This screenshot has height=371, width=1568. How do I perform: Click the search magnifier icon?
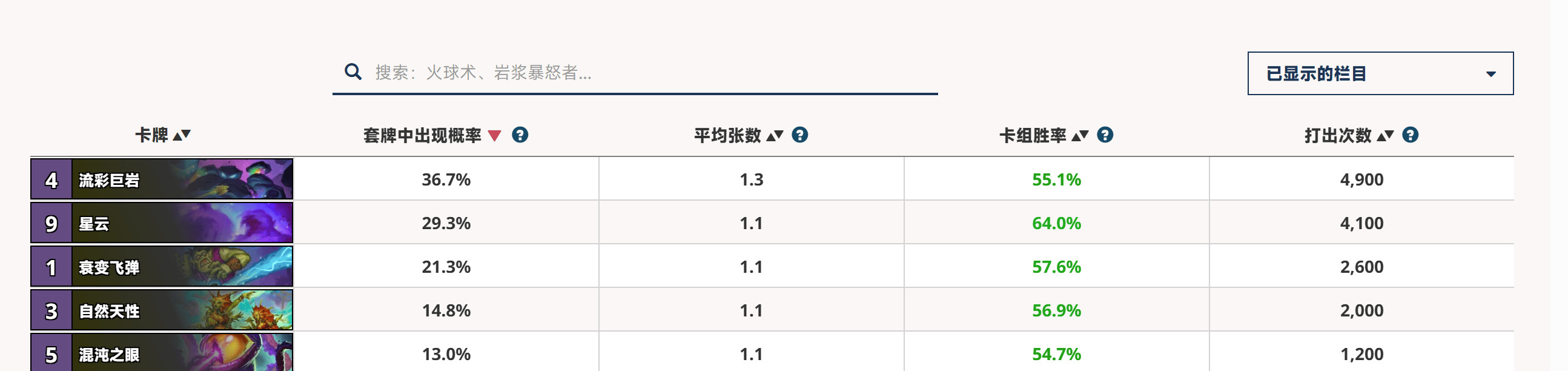tap(353, 72)
